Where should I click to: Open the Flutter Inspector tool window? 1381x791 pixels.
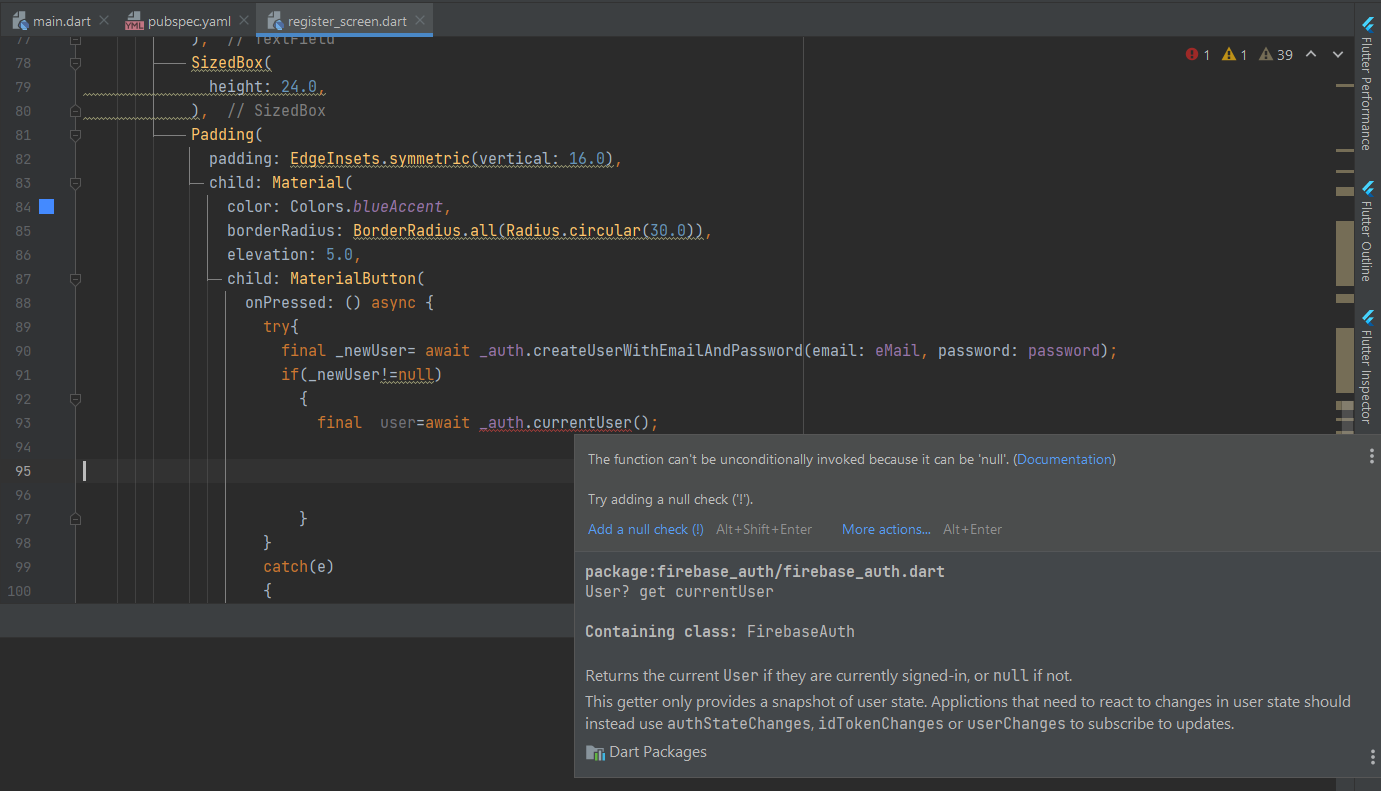click(1367, 367)
